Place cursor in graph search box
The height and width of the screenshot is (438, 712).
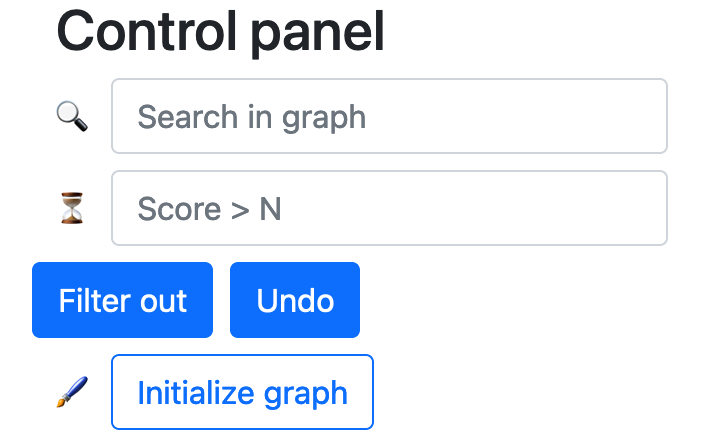389,116
